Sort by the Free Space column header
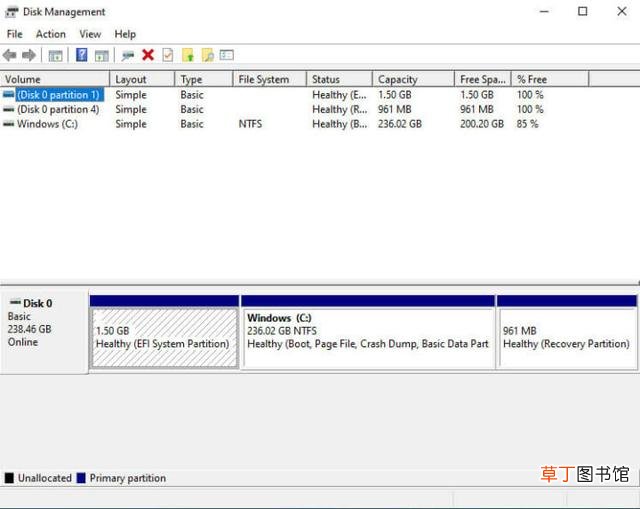 click(483, 79)
